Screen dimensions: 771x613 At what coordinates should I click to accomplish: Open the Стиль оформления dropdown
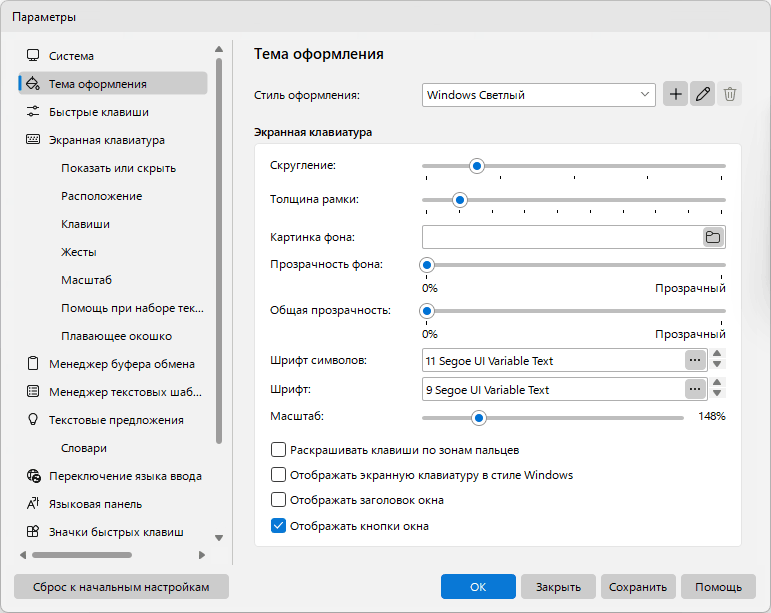538,95
